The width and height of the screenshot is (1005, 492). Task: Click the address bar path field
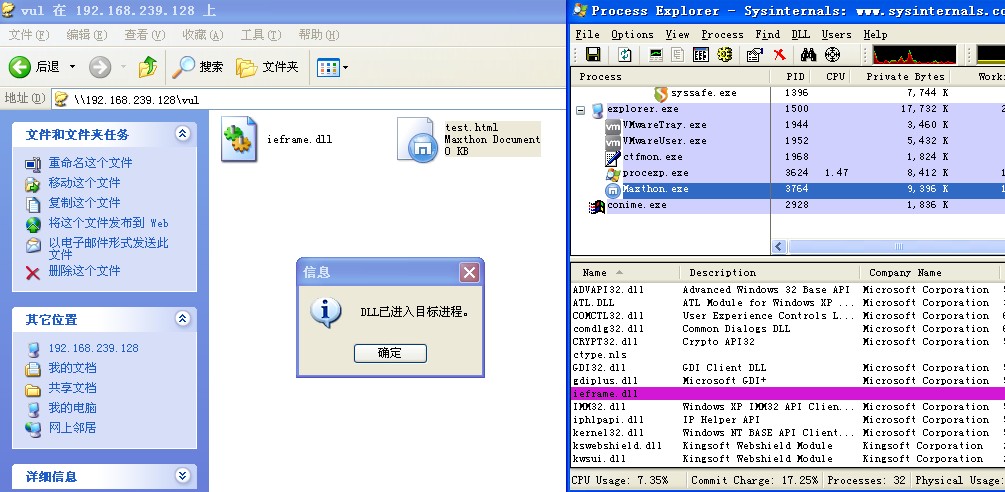point(308,99)
